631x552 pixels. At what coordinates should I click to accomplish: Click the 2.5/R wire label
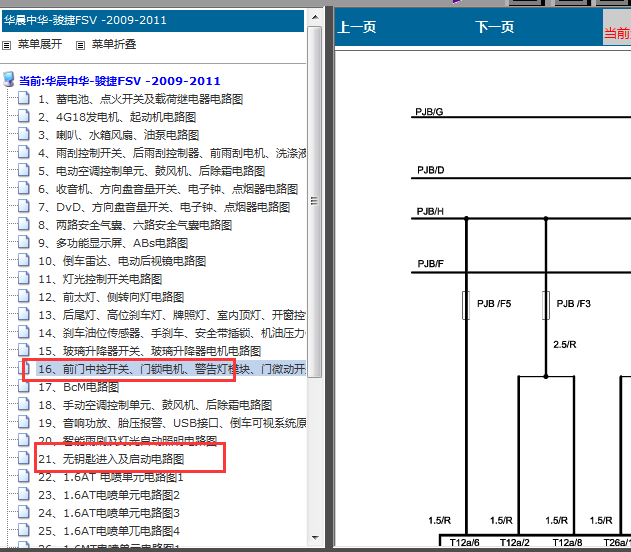[x=565, y=344]
